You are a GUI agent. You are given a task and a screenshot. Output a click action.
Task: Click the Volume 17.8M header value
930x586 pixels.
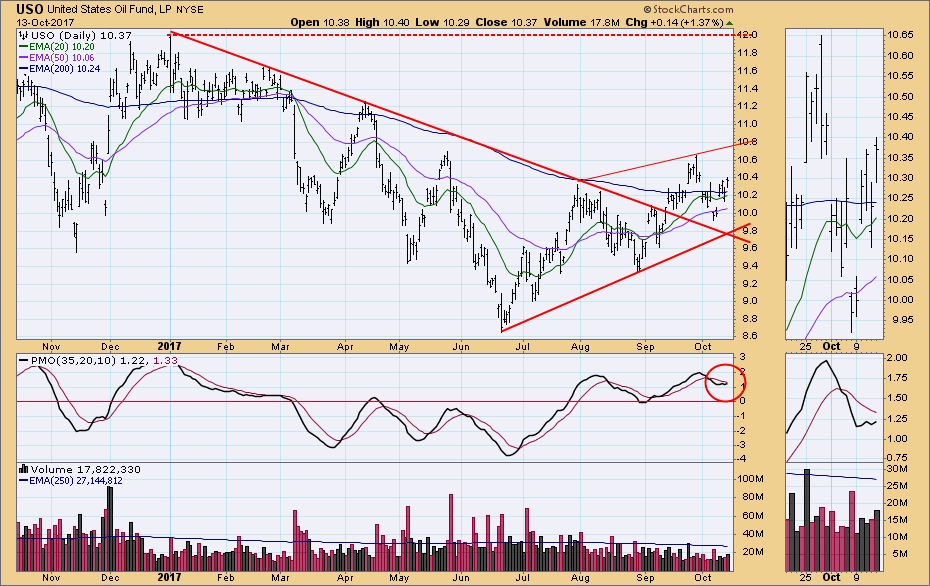(x=581, y=23)
